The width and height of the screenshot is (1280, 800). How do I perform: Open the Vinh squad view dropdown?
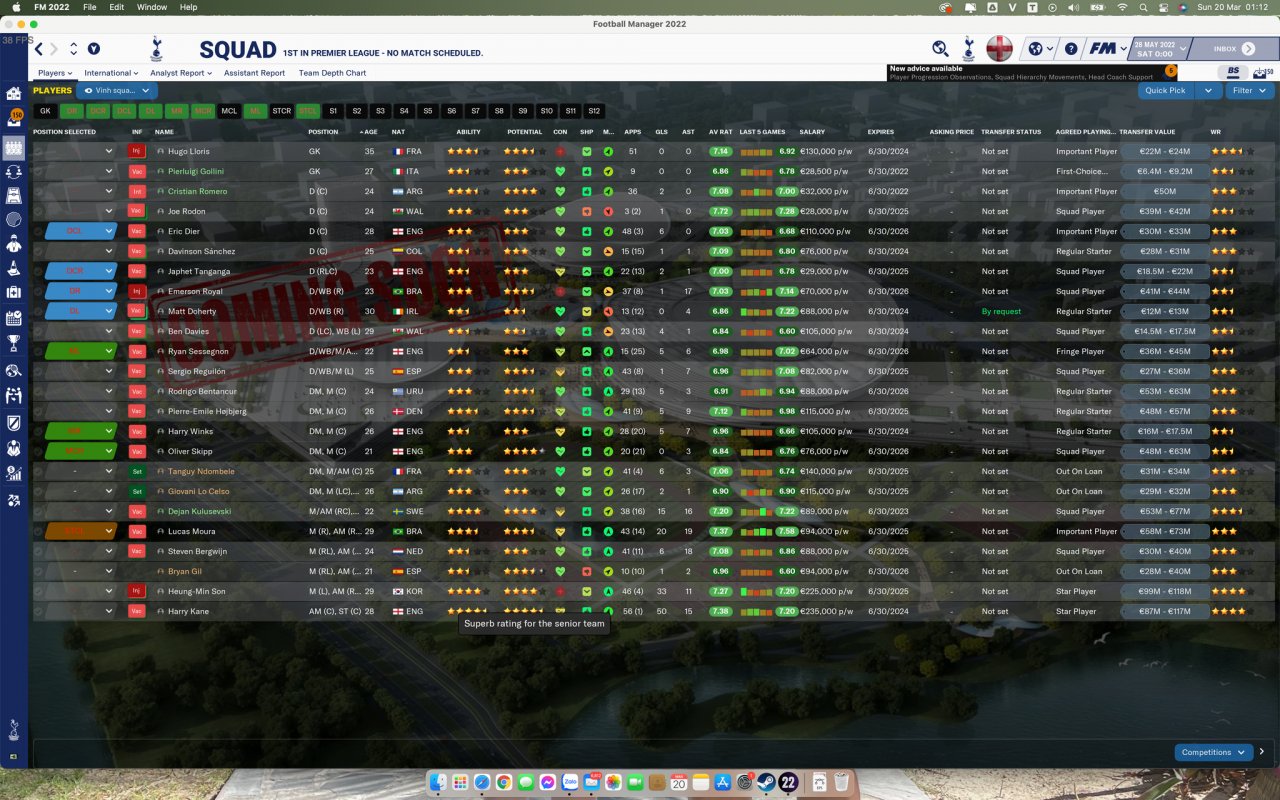pyautogui.click(x=116, y=91)
